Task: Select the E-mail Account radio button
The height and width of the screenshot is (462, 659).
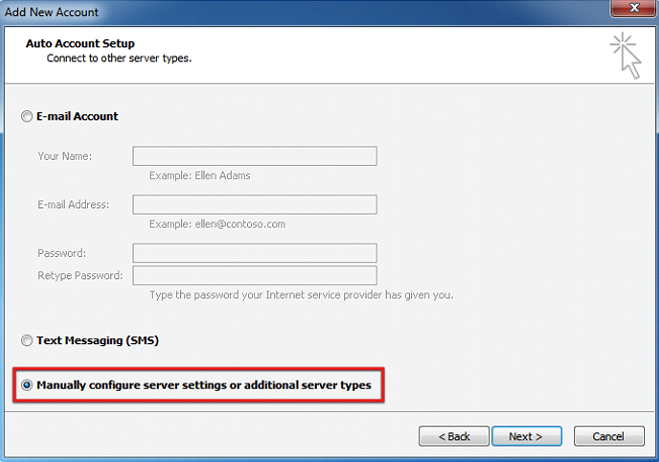Action: pos(27,116)
